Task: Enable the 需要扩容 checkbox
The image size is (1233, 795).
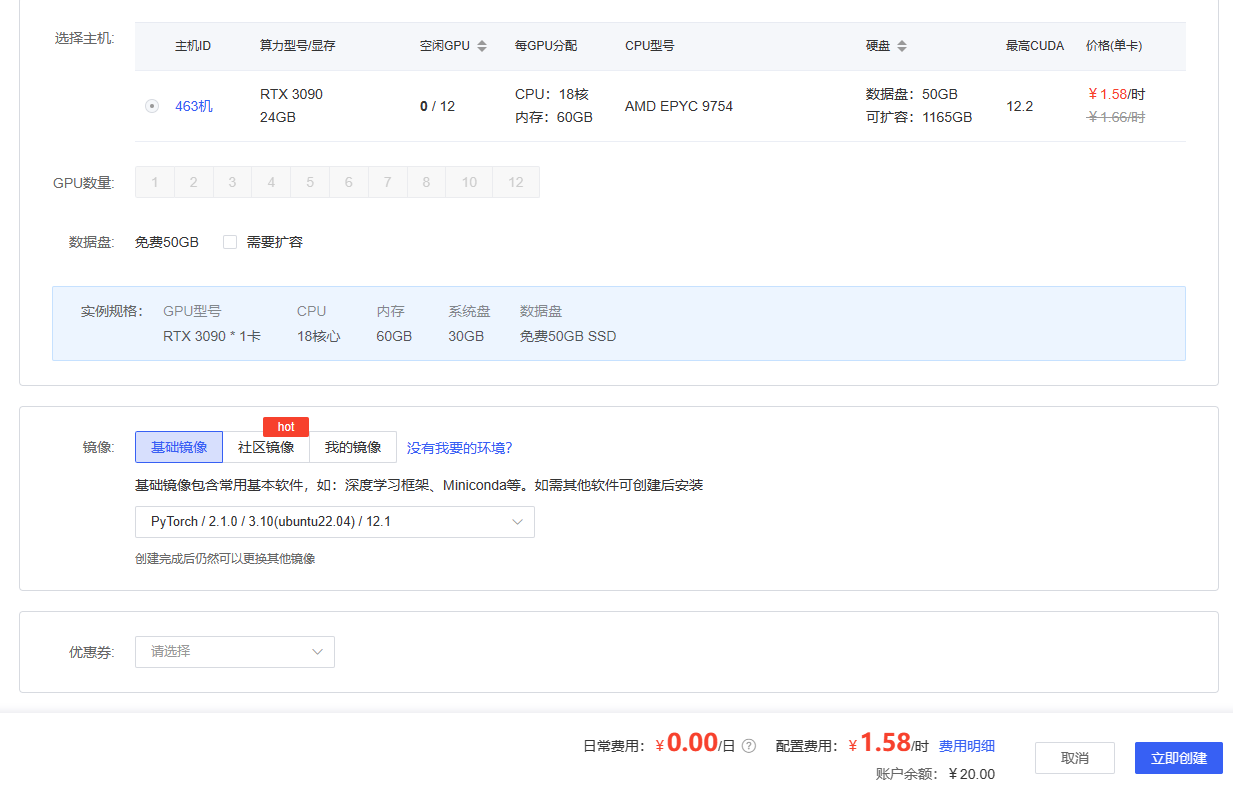Action: tap(230, 242)
